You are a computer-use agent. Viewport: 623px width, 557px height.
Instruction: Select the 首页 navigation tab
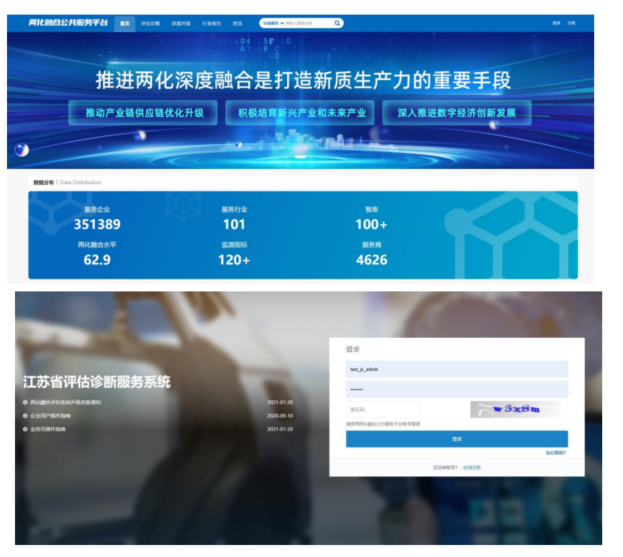(125, 23)
